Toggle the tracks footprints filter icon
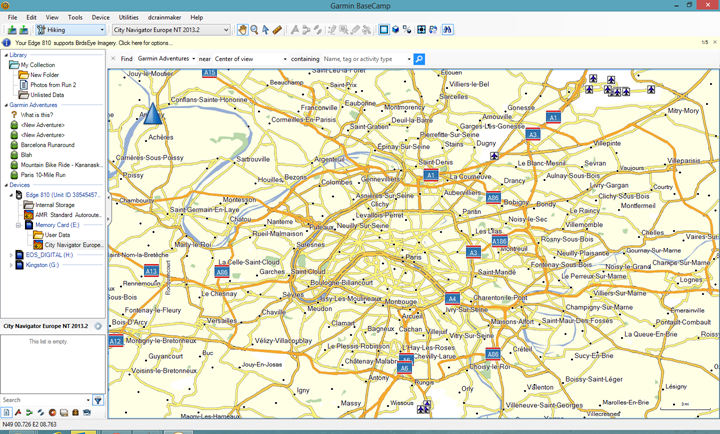This screenshot has width=720, height=434. (x=41, y=412)
